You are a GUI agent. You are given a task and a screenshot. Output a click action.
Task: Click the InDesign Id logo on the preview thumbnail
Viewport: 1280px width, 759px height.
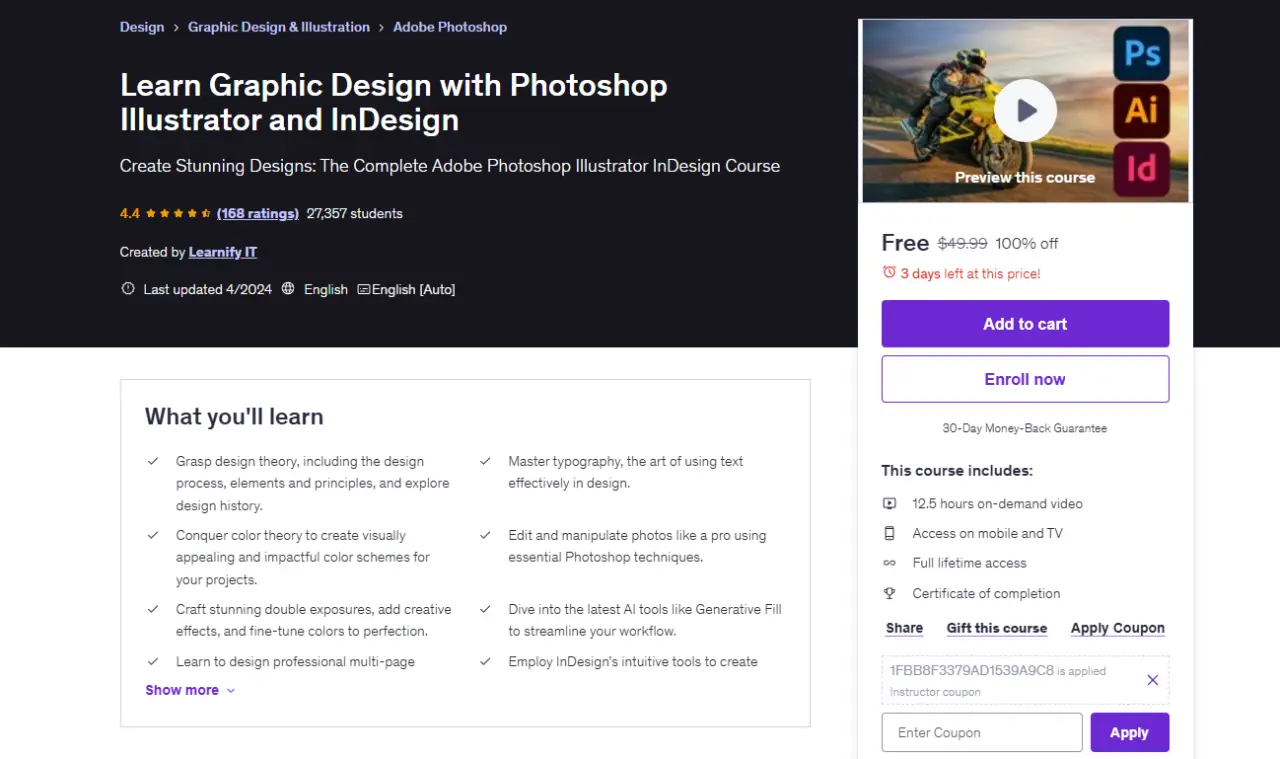1142,168
